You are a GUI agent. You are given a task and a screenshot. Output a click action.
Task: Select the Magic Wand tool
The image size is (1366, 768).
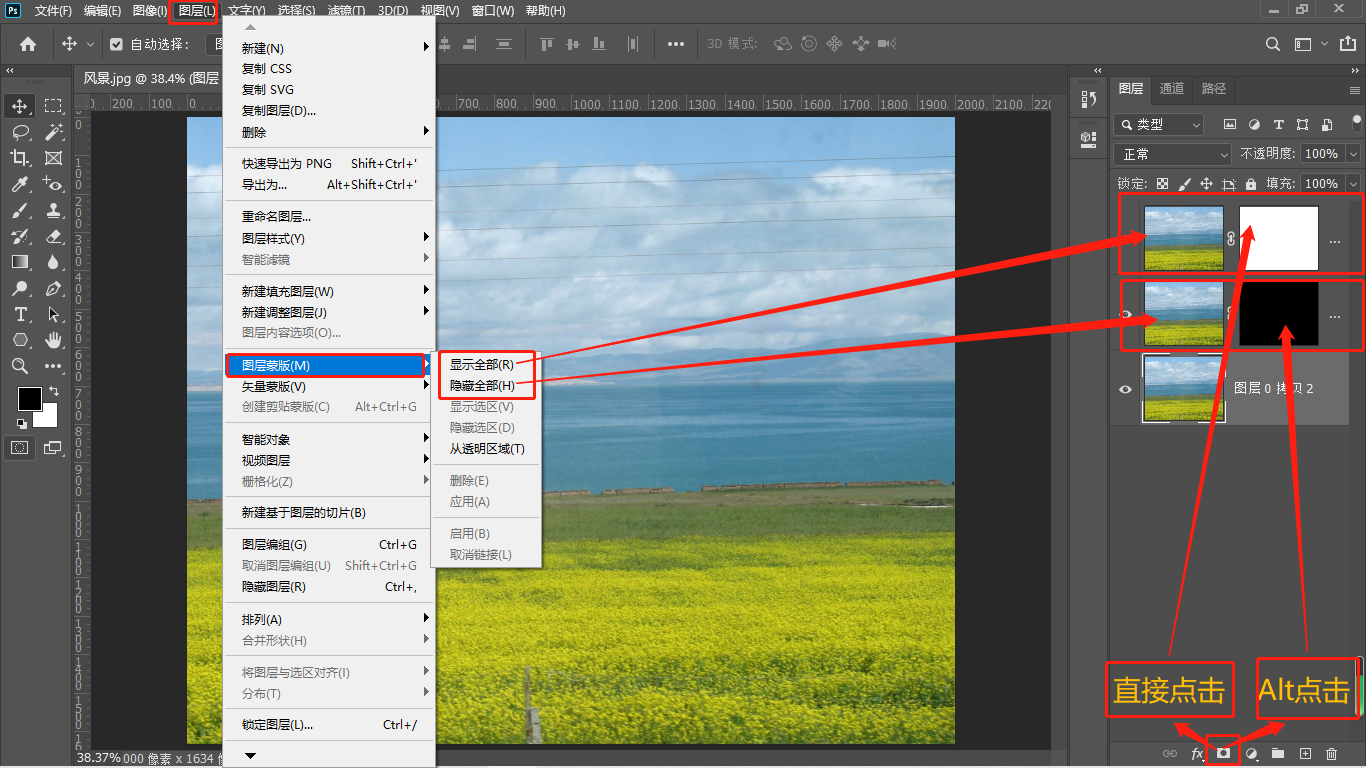pos(53,132)
